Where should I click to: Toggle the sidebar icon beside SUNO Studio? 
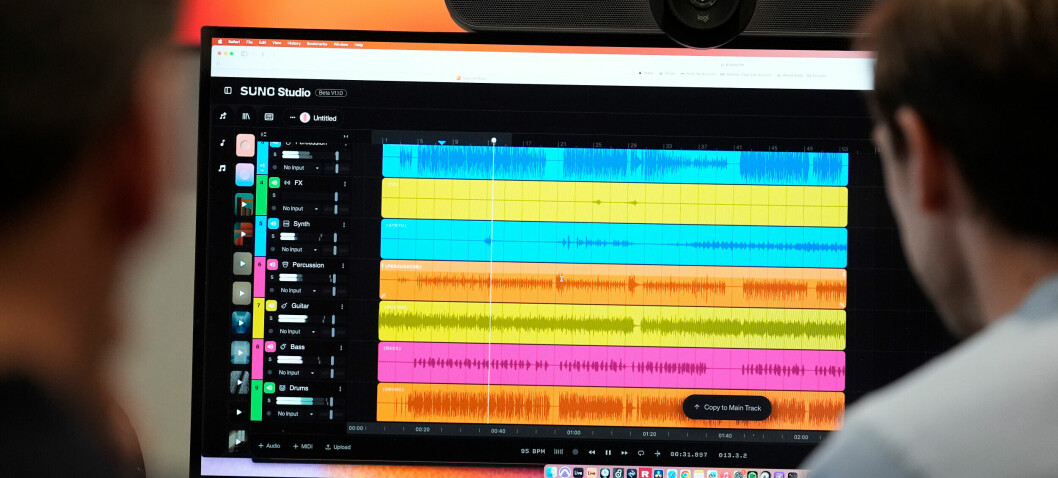[x=228, y=90]
